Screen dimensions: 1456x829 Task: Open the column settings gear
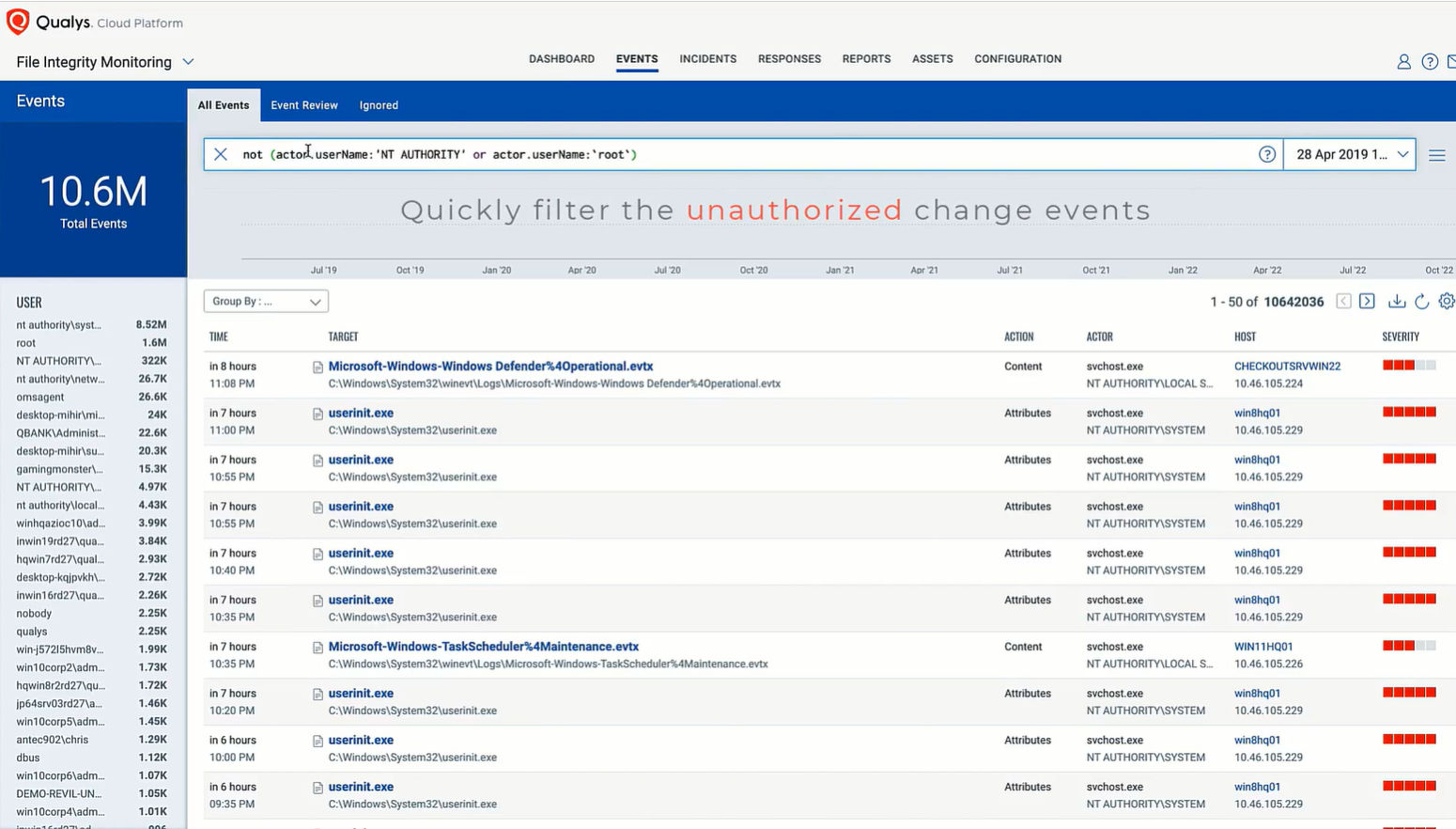point(1446,301)
